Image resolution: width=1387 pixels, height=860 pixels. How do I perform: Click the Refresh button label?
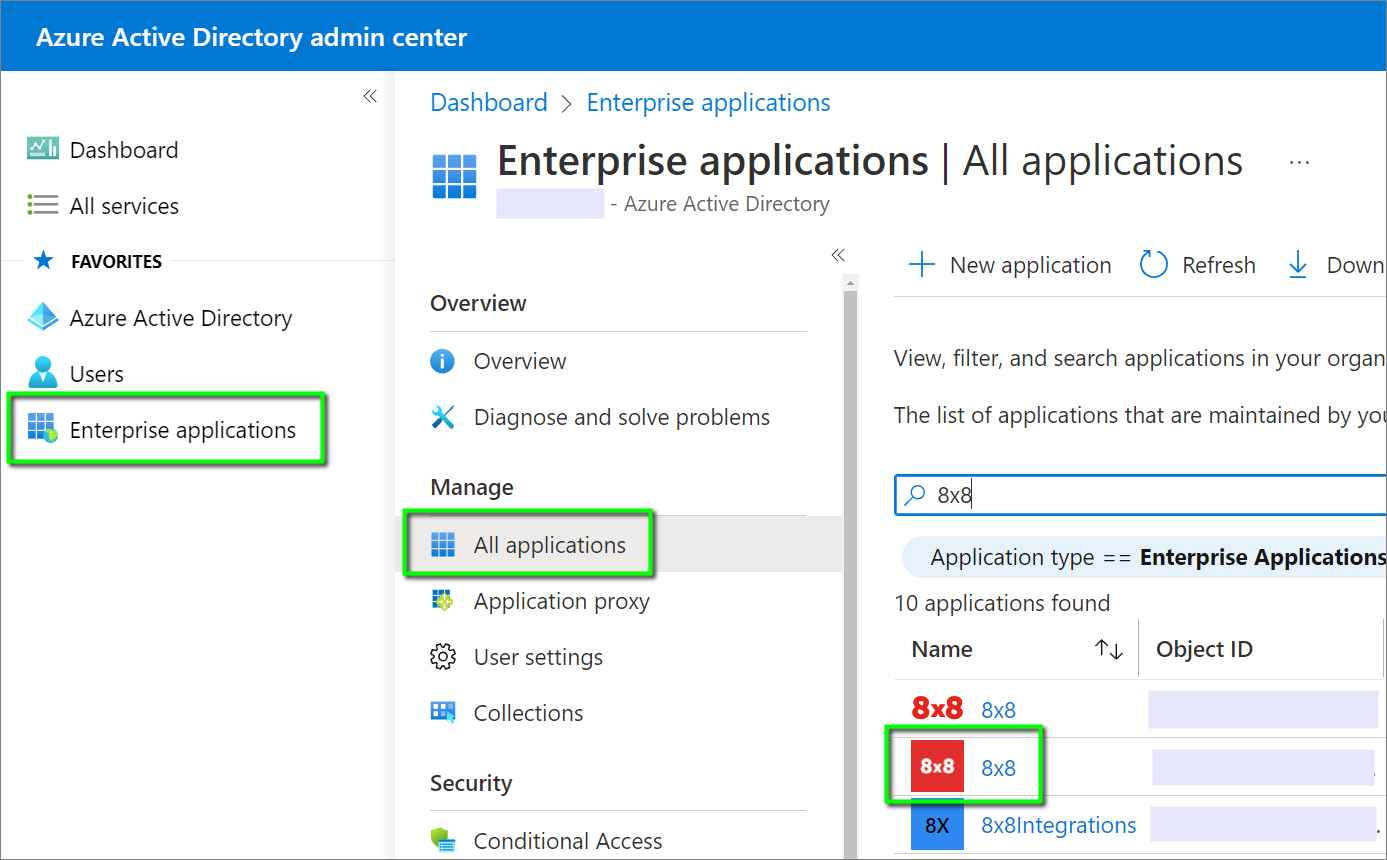coord(1218,265)
